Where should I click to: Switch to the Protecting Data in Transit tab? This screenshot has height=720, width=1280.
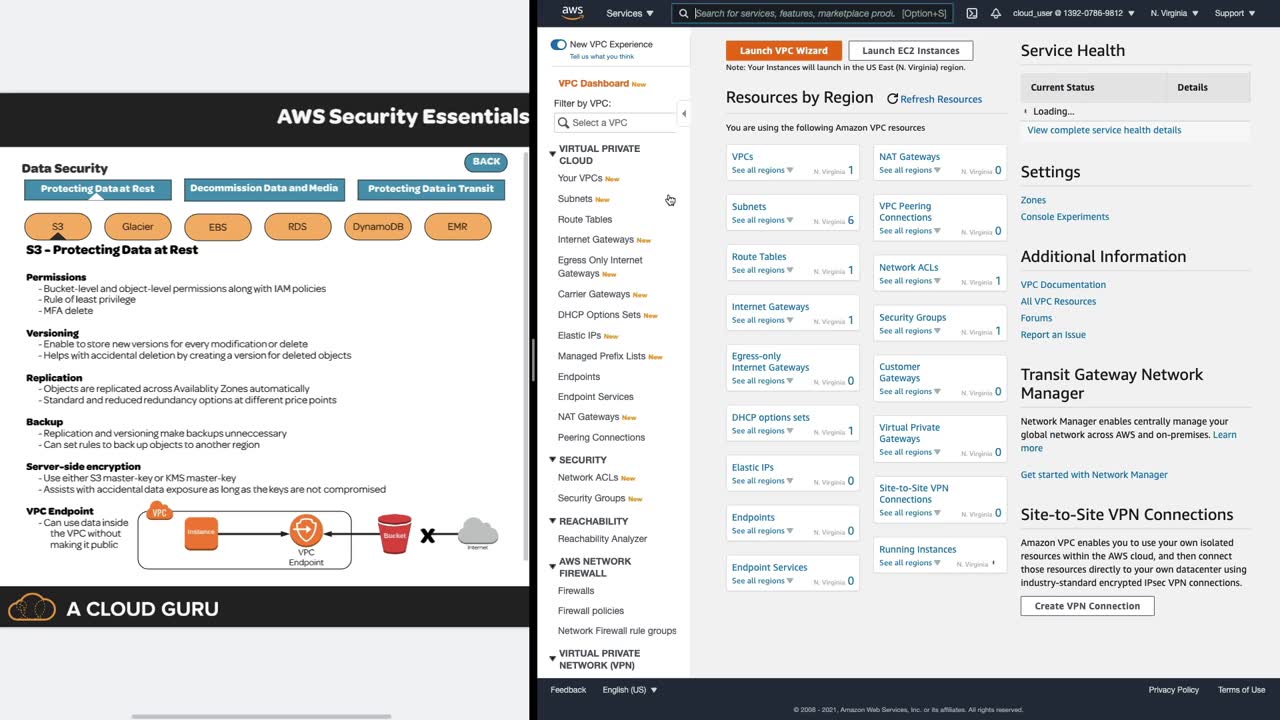coord(430,189)
